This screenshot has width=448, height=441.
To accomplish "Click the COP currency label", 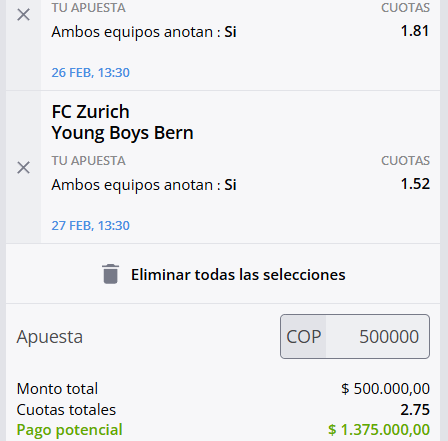I will 304,337.
